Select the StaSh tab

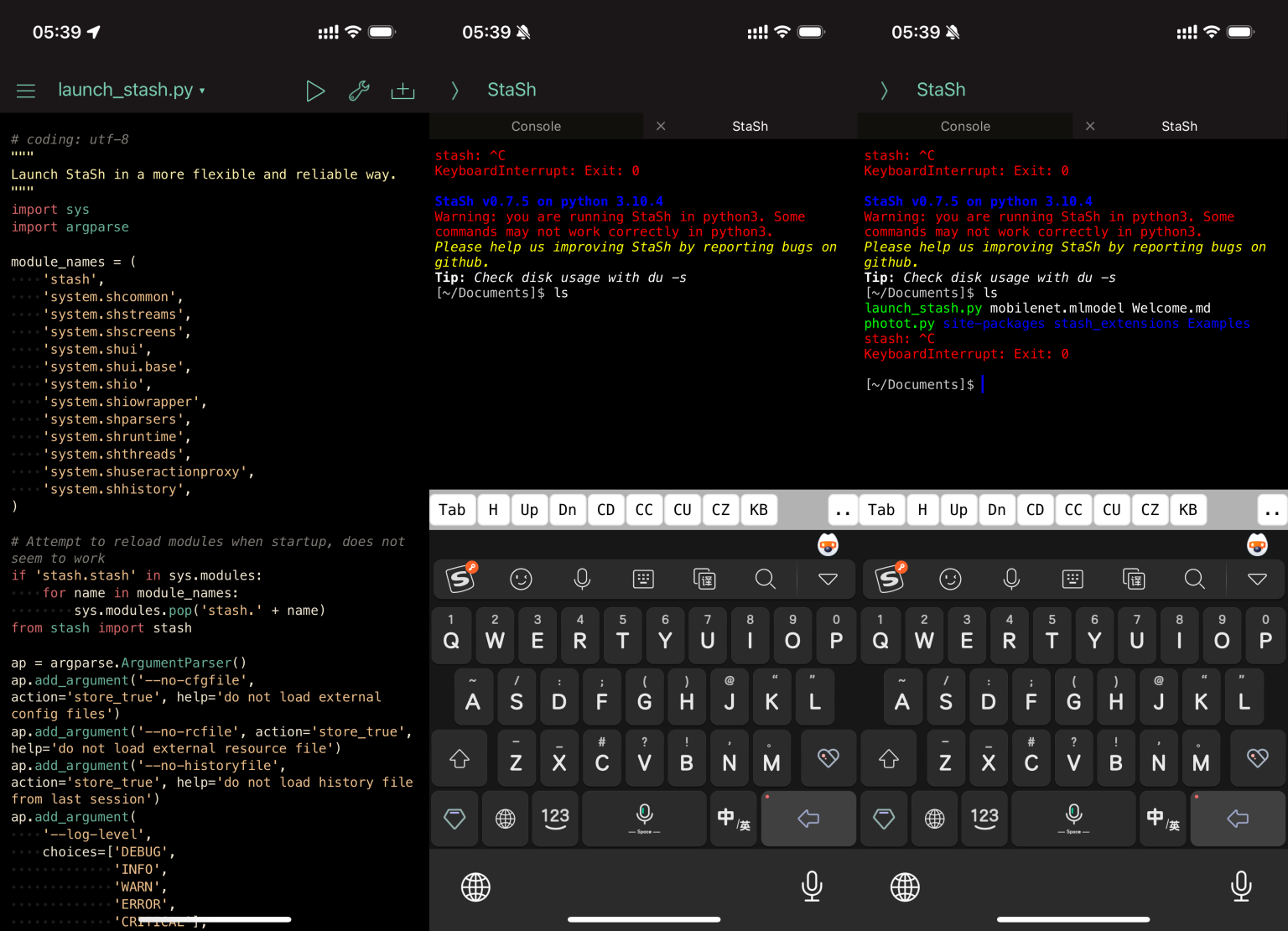pos(749,126)
